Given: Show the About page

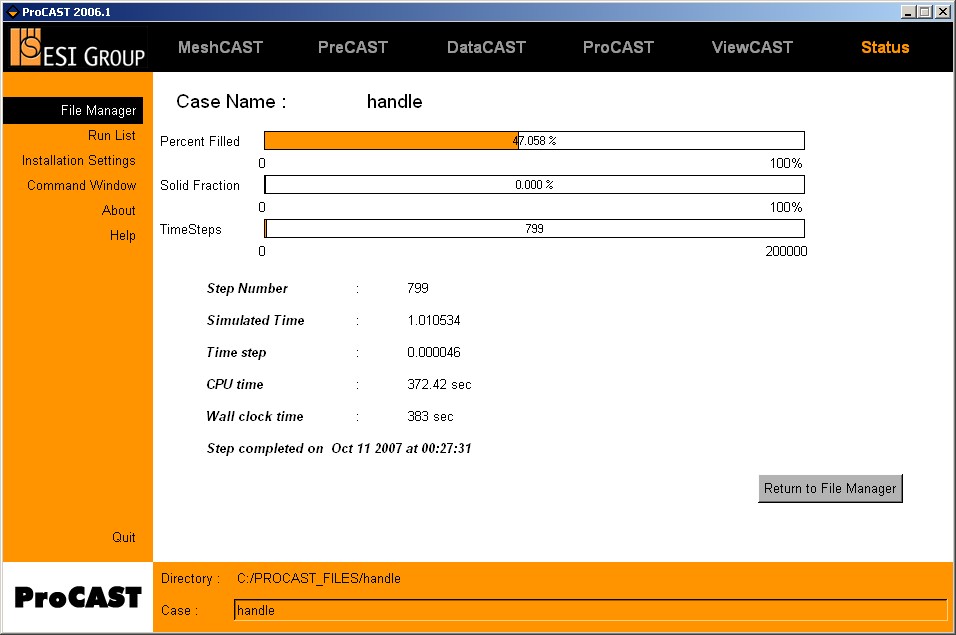Looking at the screenshot, I should (118, 210).
